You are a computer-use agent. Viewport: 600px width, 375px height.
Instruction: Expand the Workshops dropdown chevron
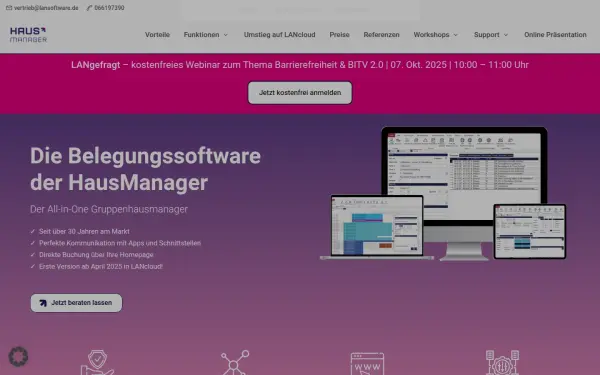coord(456,35)
